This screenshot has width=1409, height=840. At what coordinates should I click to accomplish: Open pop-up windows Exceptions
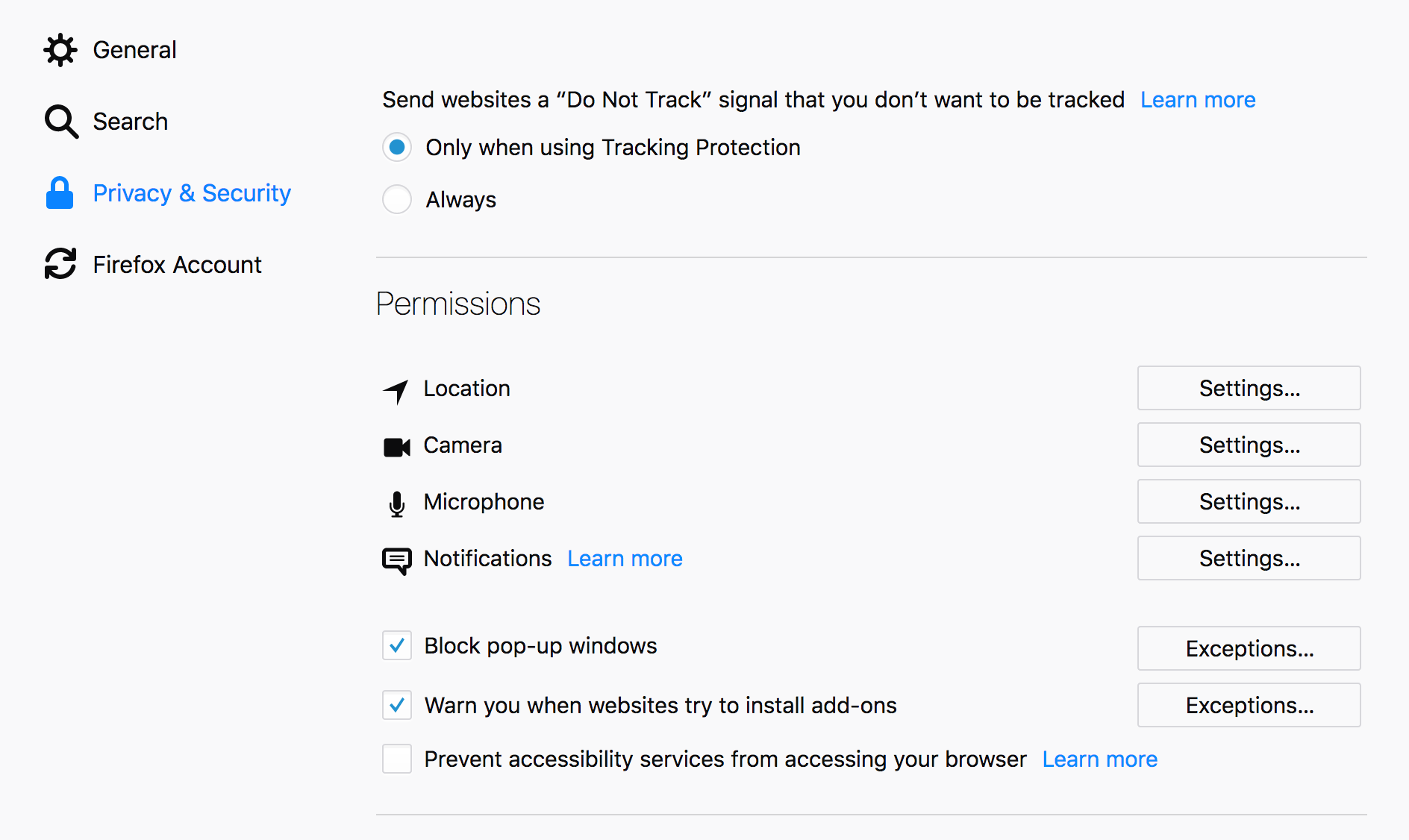tap(1249, 648)
